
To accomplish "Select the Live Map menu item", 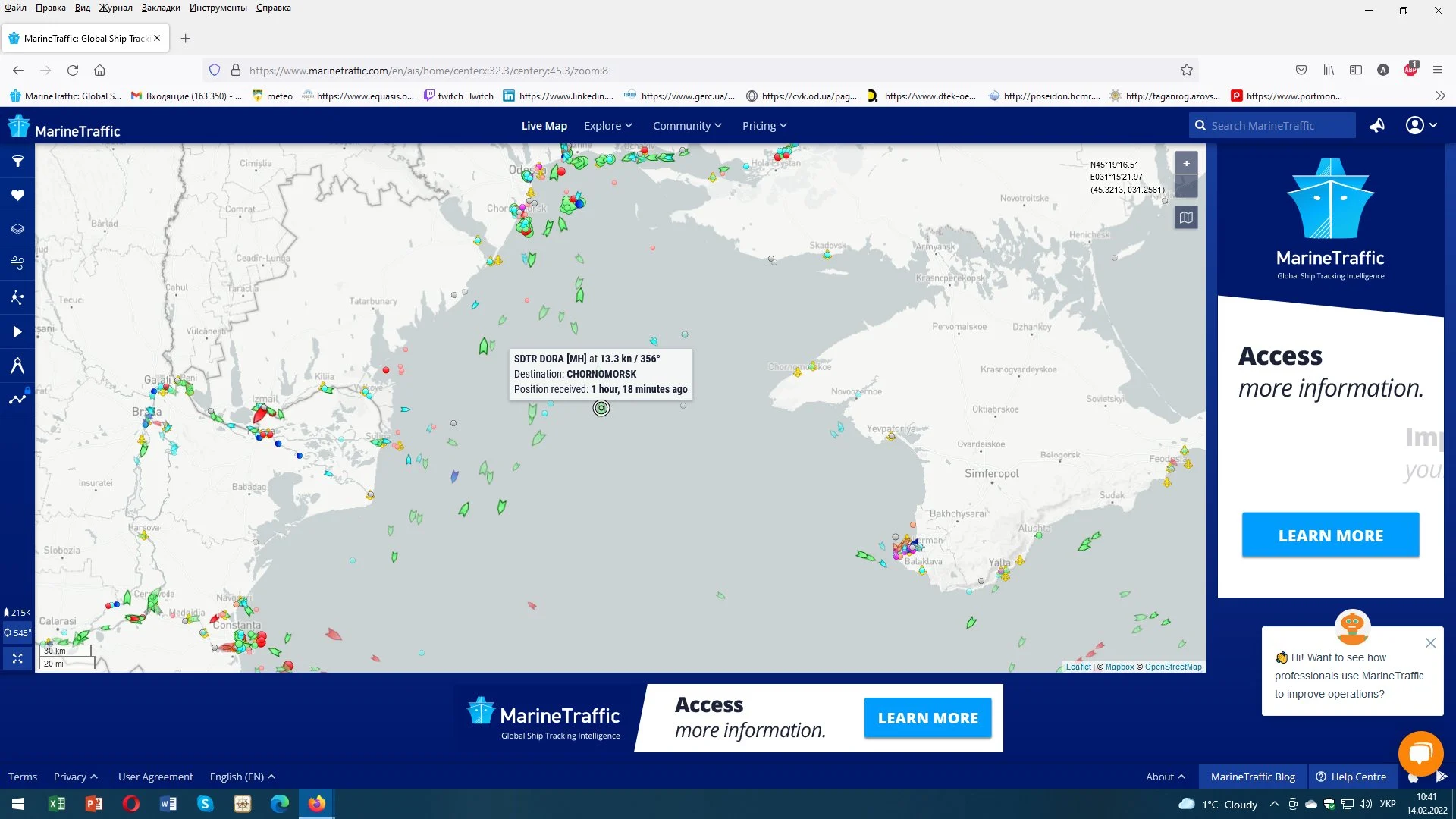I will pos(544,126).
